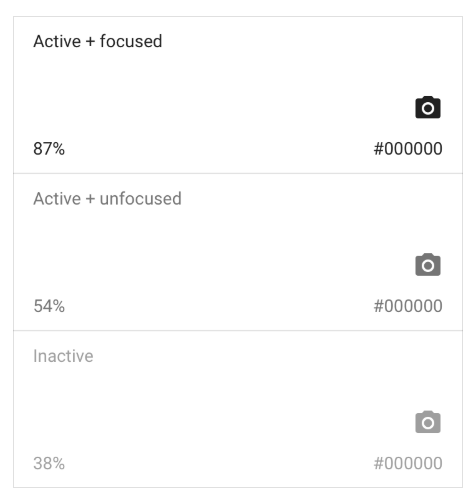Click divider line below 54% row
This screenshot has width=474, height=498.
click(x=238, y=331)
